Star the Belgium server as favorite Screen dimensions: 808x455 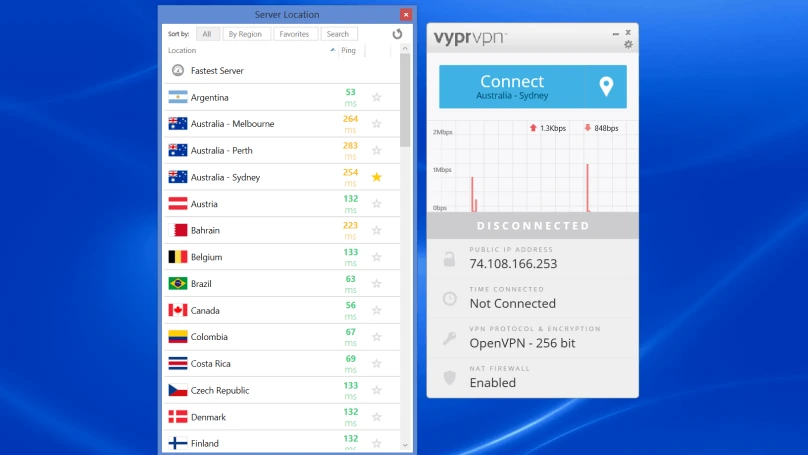coord(377,257)
